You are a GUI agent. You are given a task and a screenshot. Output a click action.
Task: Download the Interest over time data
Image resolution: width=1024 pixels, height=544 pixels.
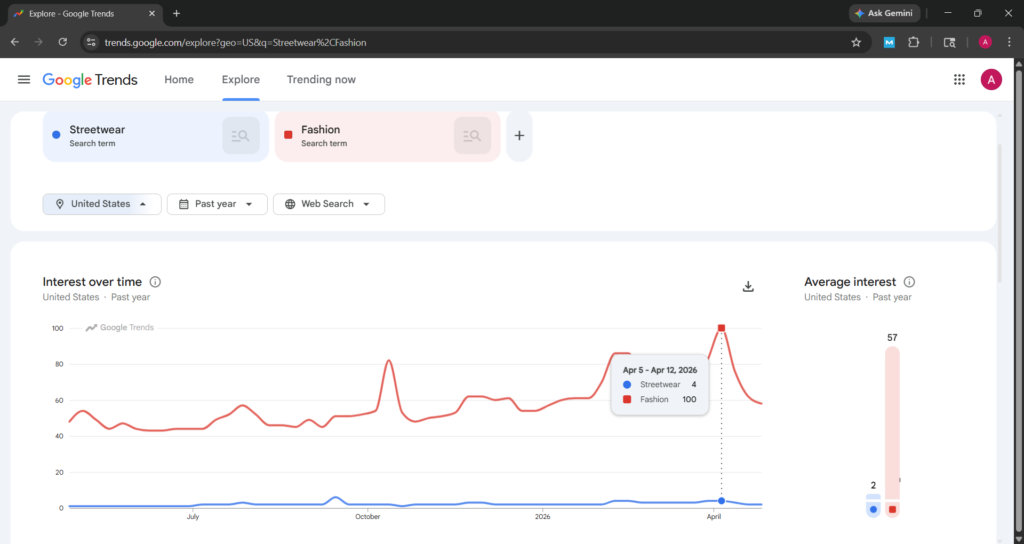(x=748, y=287)
